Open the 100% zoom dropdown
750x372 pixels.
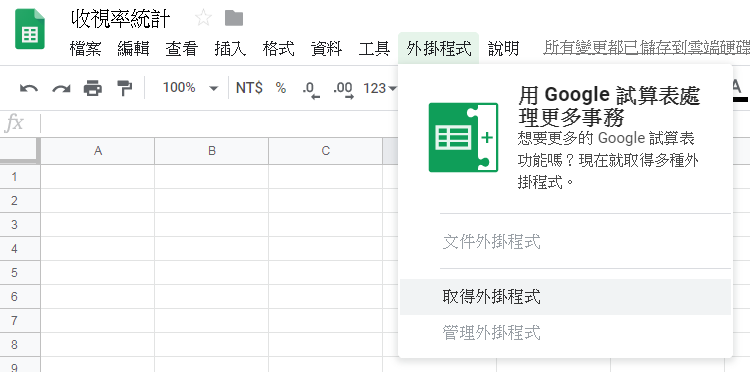[190, 88]
